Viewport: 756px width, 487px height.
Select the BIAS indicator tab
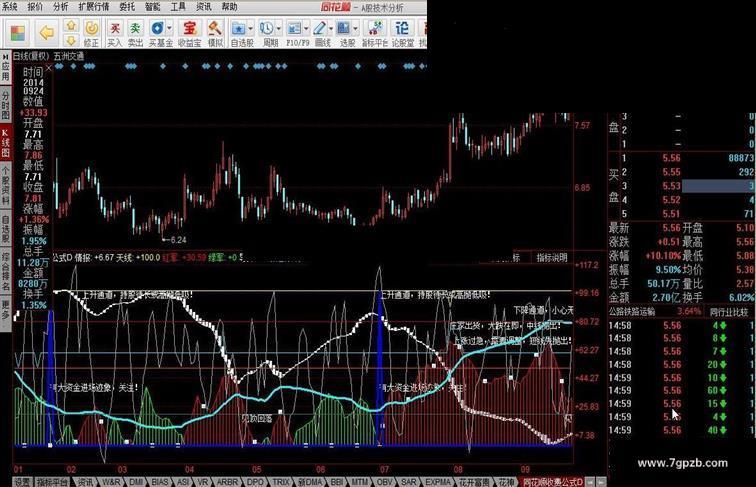[x=161, y=482]
